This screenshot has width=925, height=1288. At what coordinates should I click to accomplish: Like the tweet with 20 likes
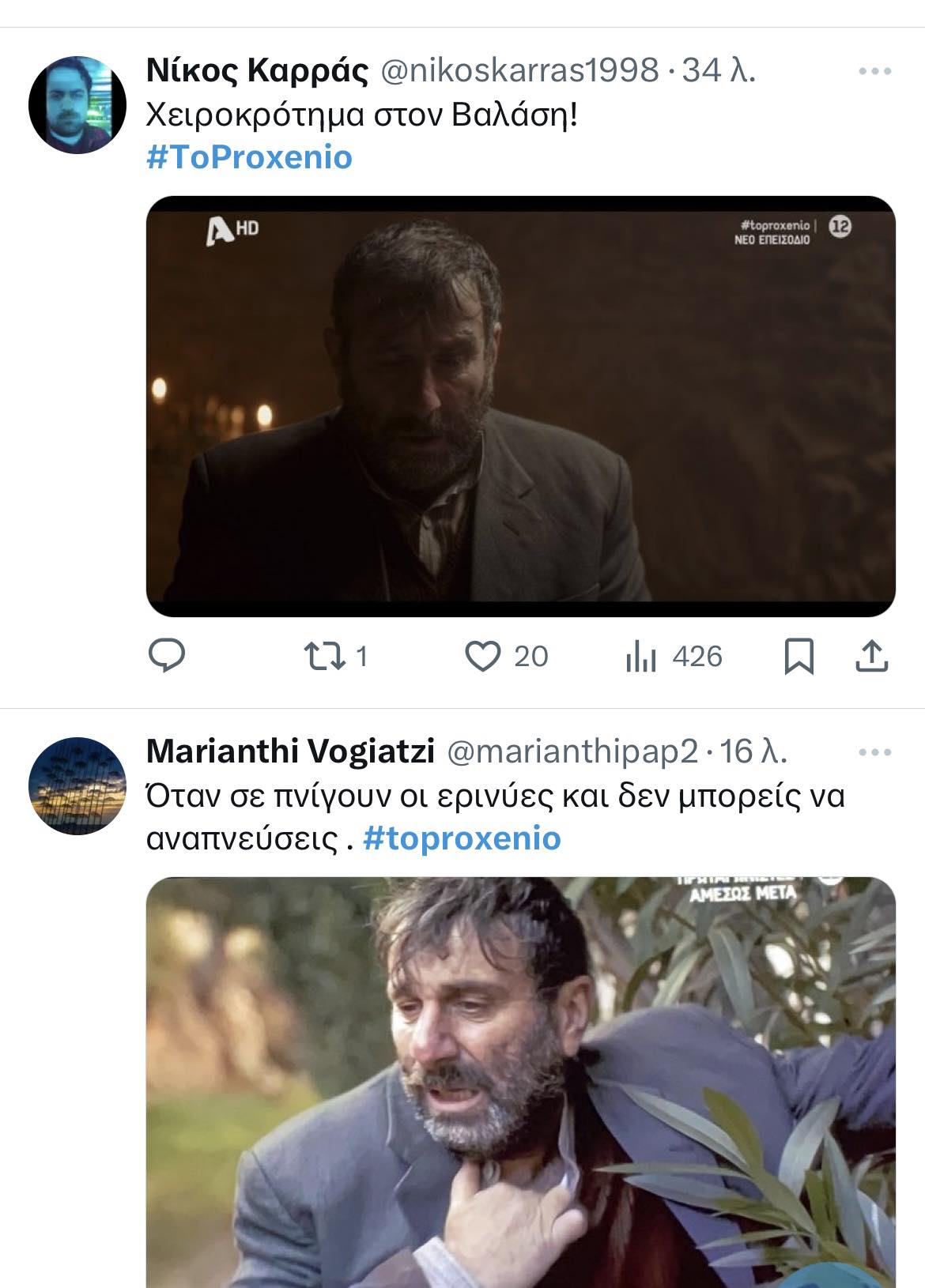482,656
